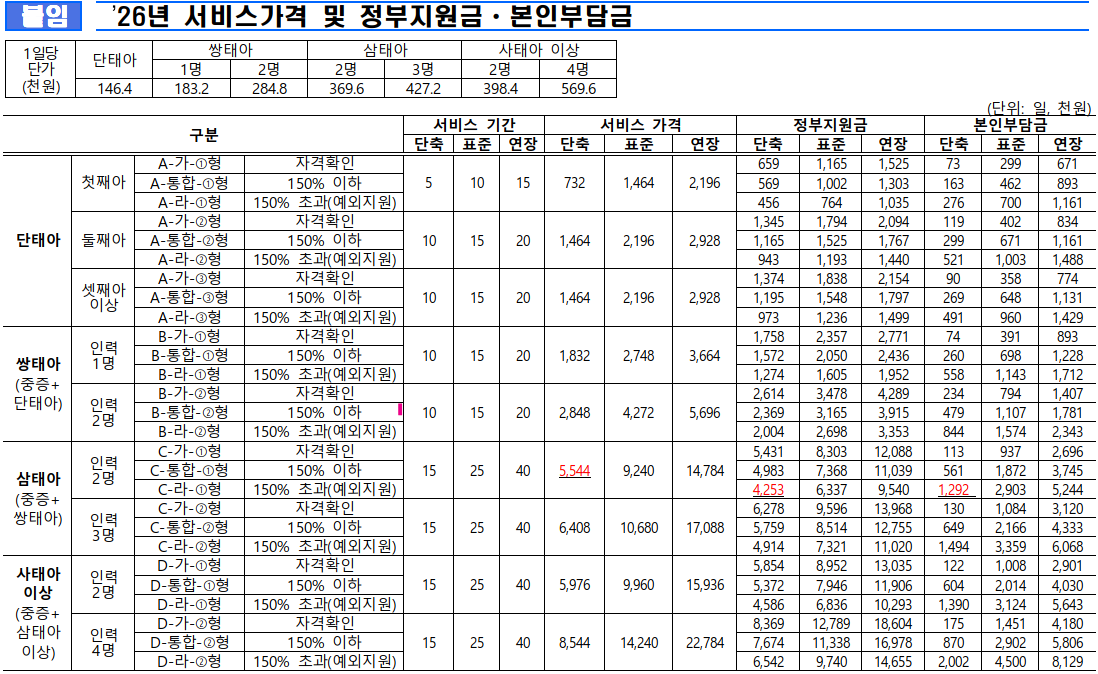Select the 정부지원금 column header
This screenshot has width=1098, height=674.
pyautogui.click(x=830, y=125)
